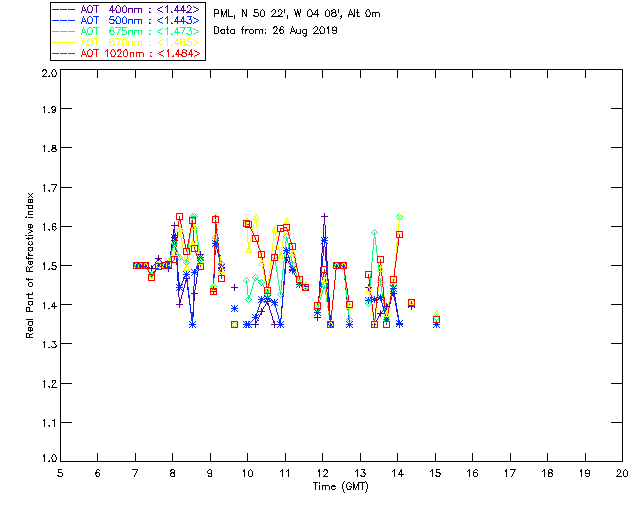Click the AOT 870nm legend entry
Image resolution: width=640 pixels, height=512 pixels.
tap(127, 42)
